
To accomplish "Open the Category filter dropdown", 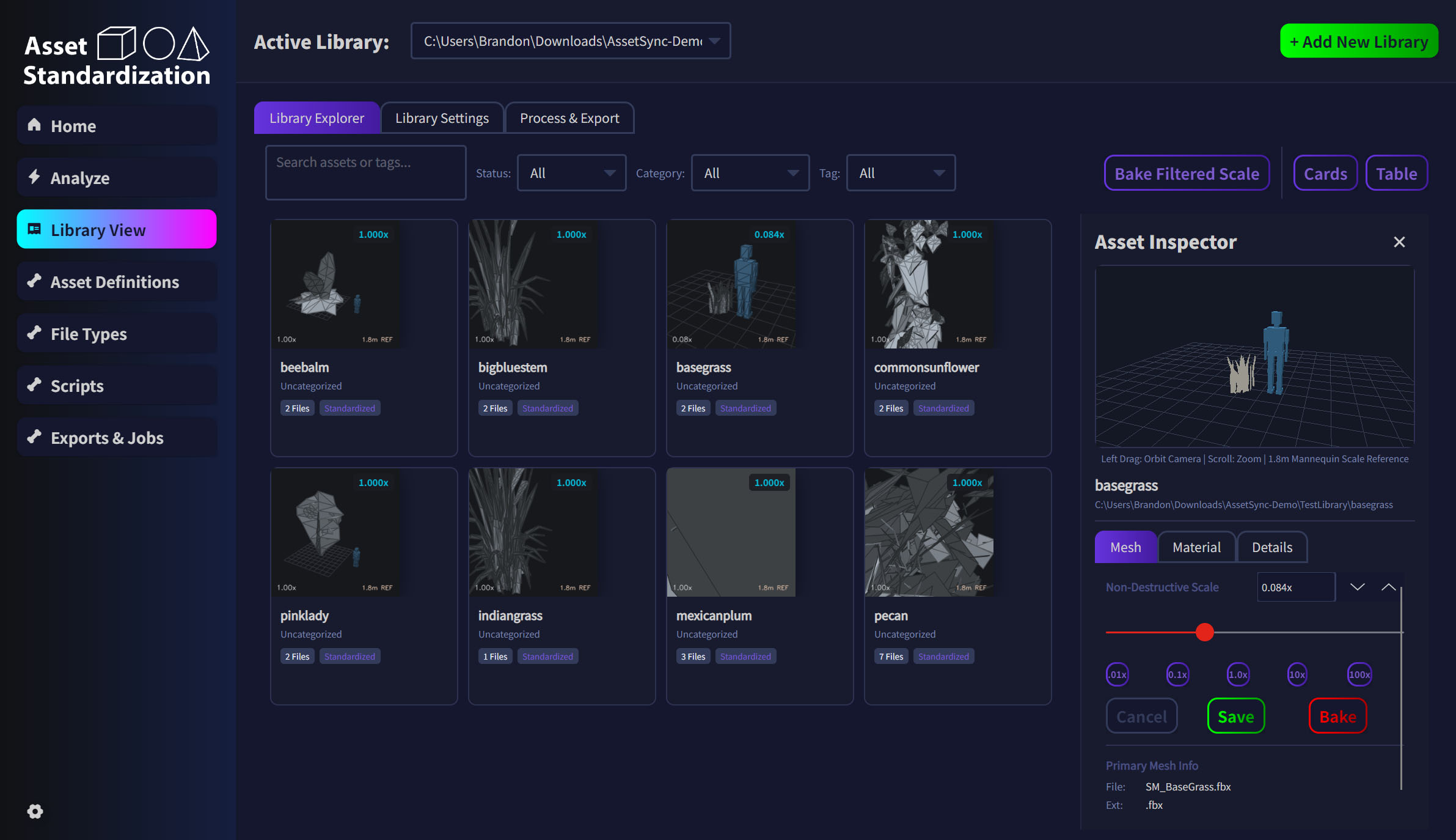I will (x=750, y=173).
